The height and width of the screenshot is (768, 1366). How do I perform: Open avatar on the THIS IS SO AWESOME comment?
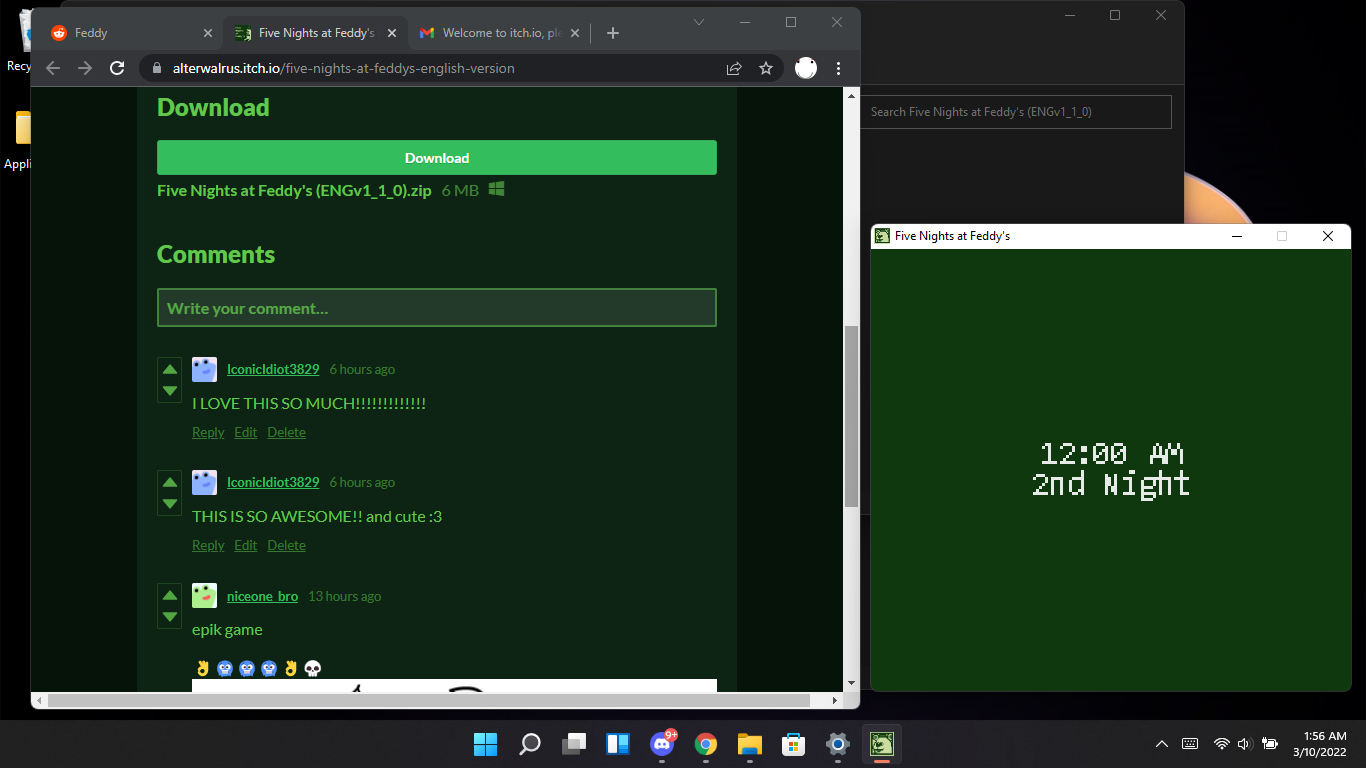204,483
